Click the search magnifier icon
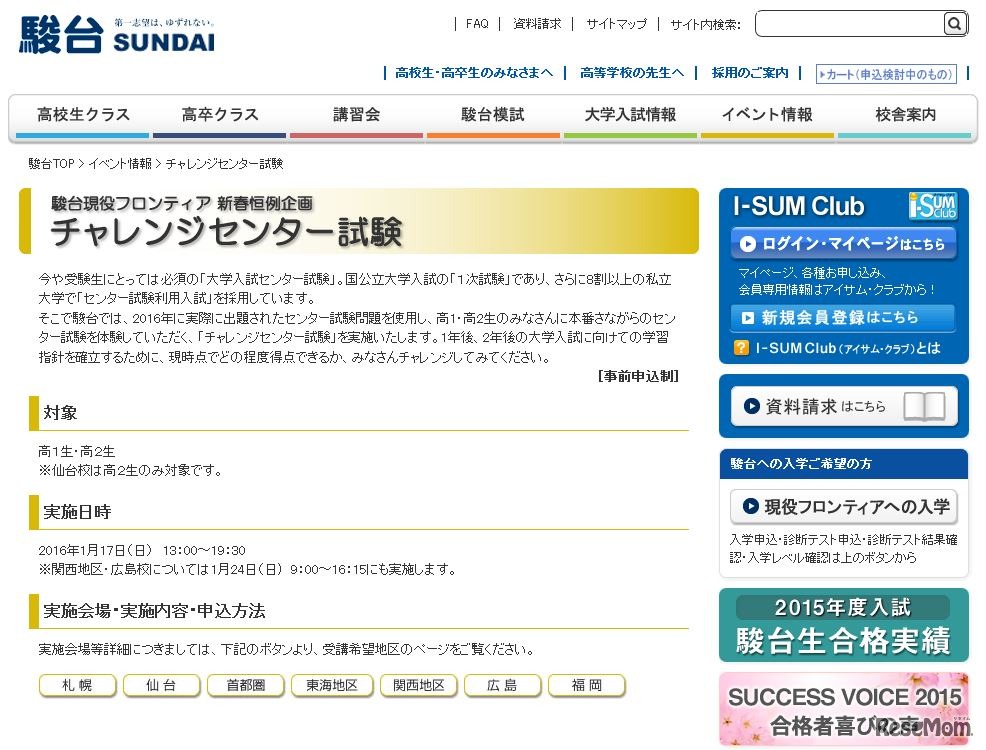Image resolution: width=986 pixels, height=750 pixels. pos(954,24)
